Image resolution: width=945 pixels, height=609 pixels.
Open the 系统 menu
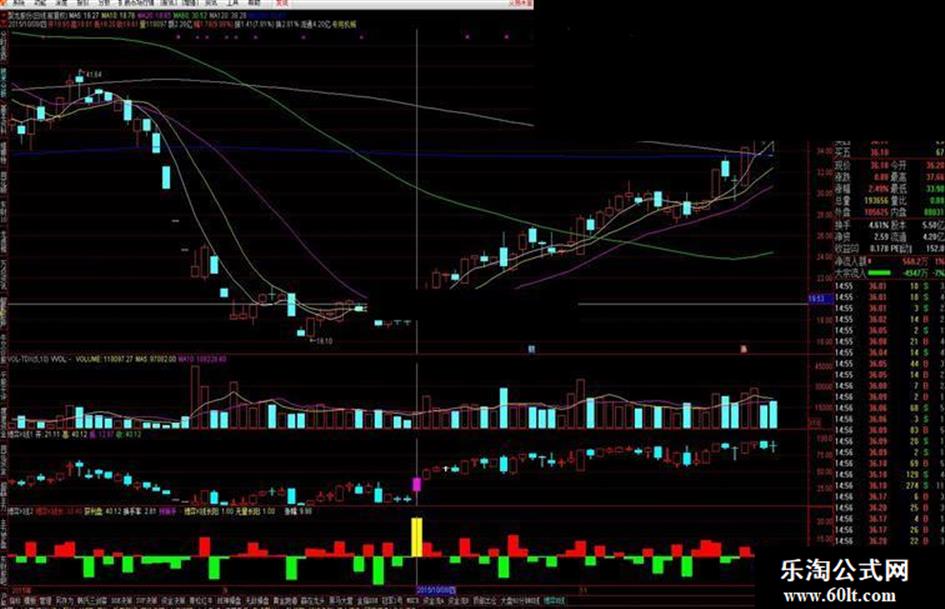coord(17,4)
